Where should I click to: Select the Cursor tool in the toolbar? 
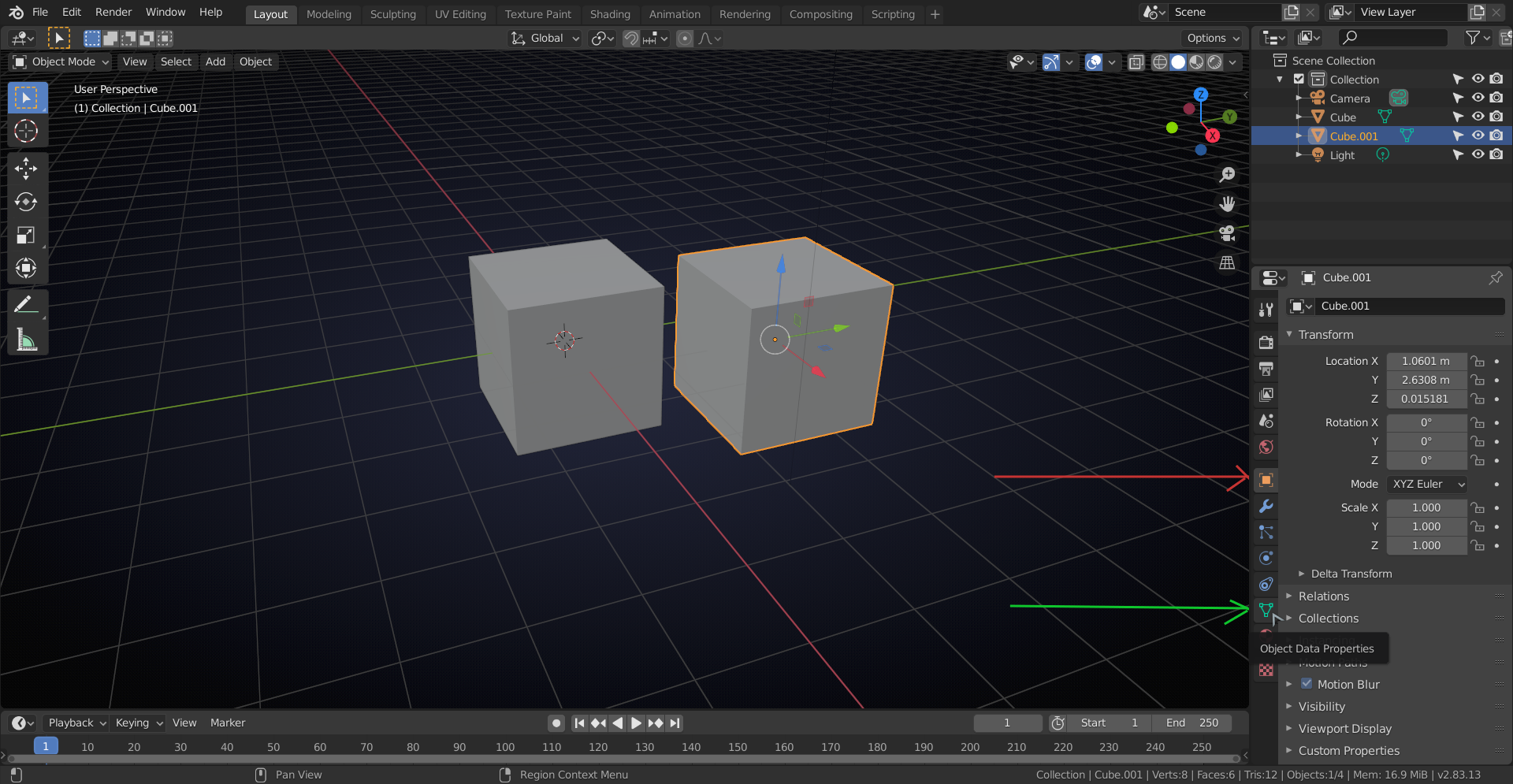pos(26,131)
